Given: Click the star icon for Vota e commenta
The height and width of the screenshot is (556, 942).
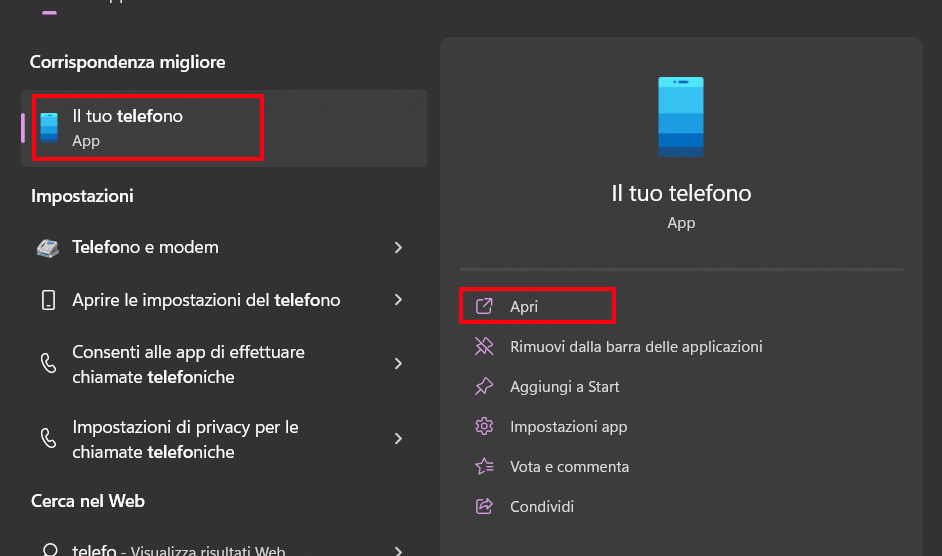Looking at the screenshot, I should coord(484,467).
